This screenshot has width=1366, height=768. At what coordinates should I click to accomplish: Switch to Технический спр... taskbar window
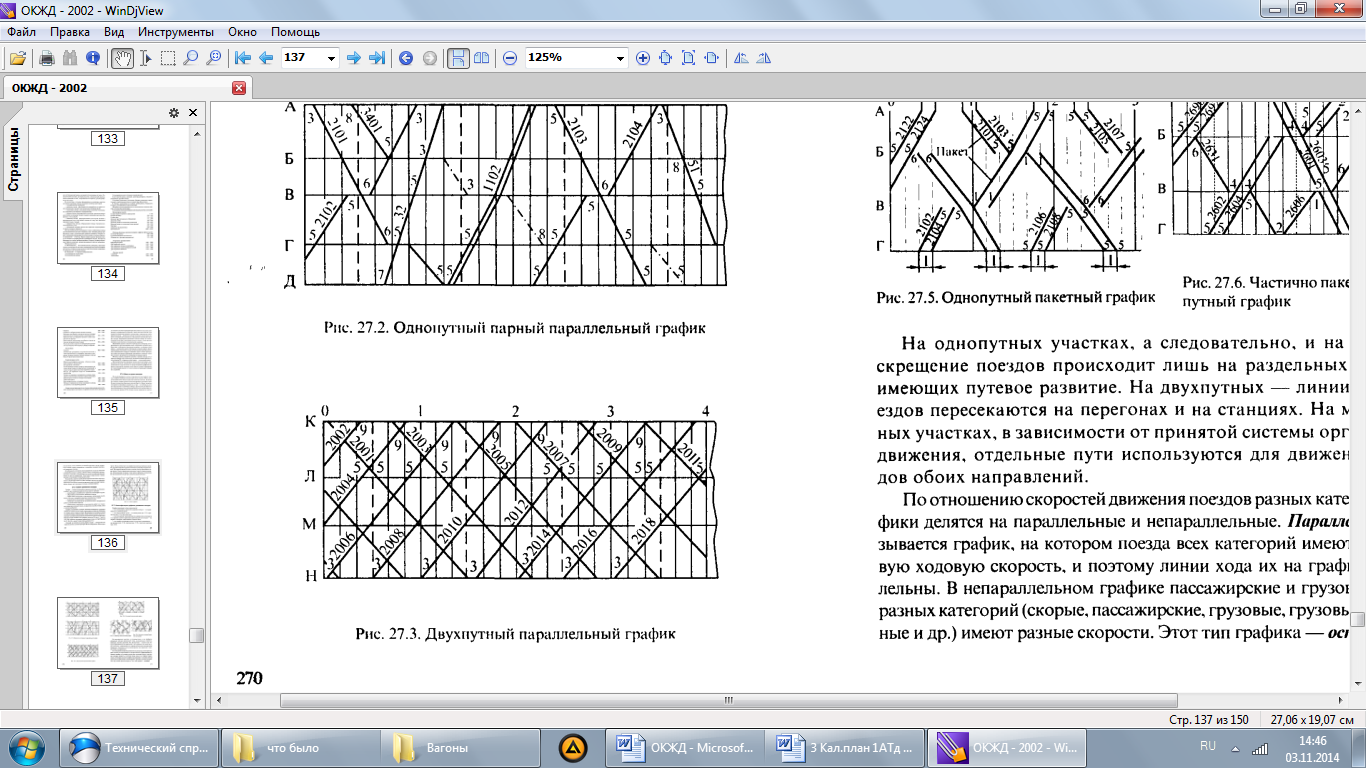pyautogui.click(x=138, y=747)
